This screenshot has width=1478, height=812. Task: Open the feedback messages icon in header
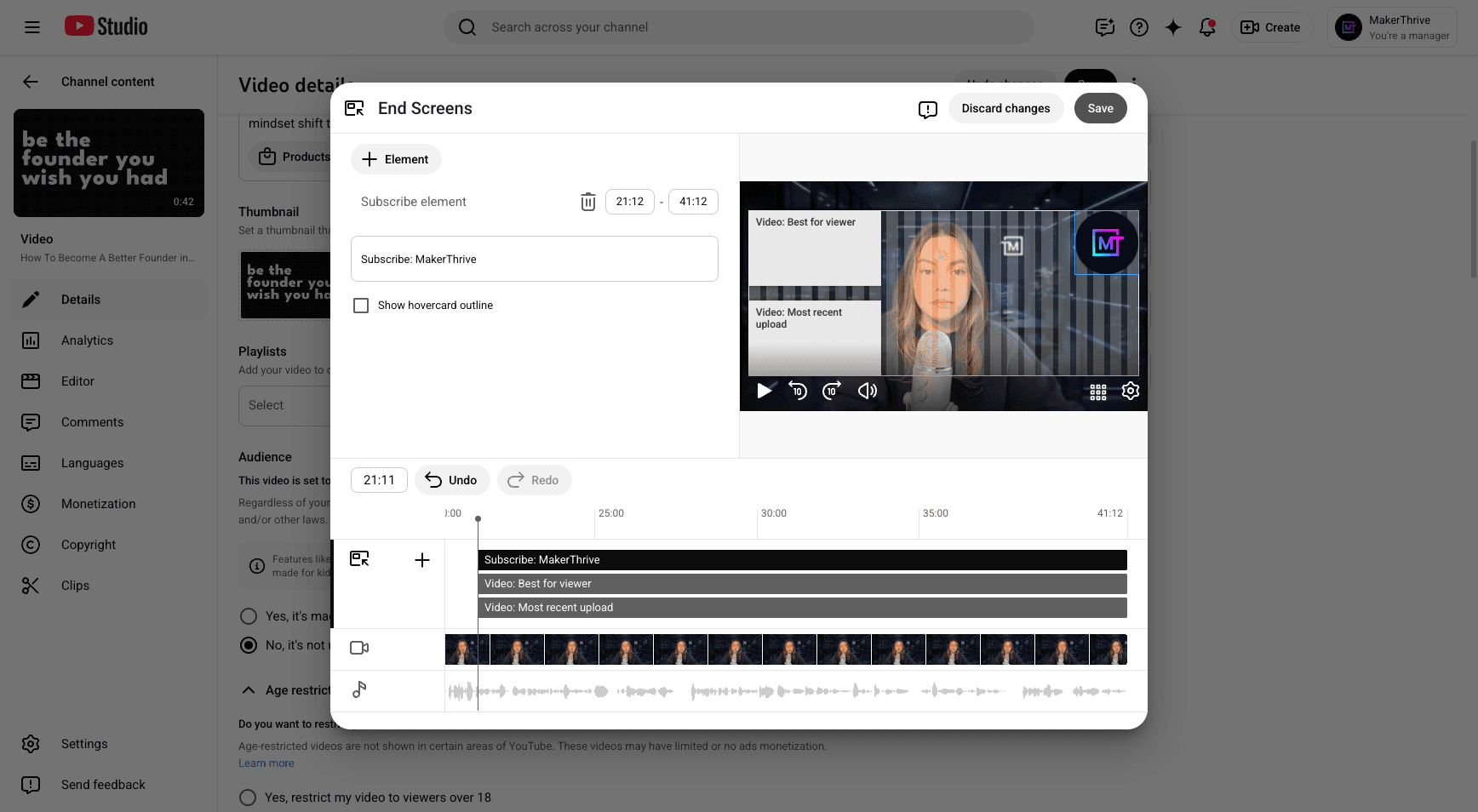(1105, 27)
